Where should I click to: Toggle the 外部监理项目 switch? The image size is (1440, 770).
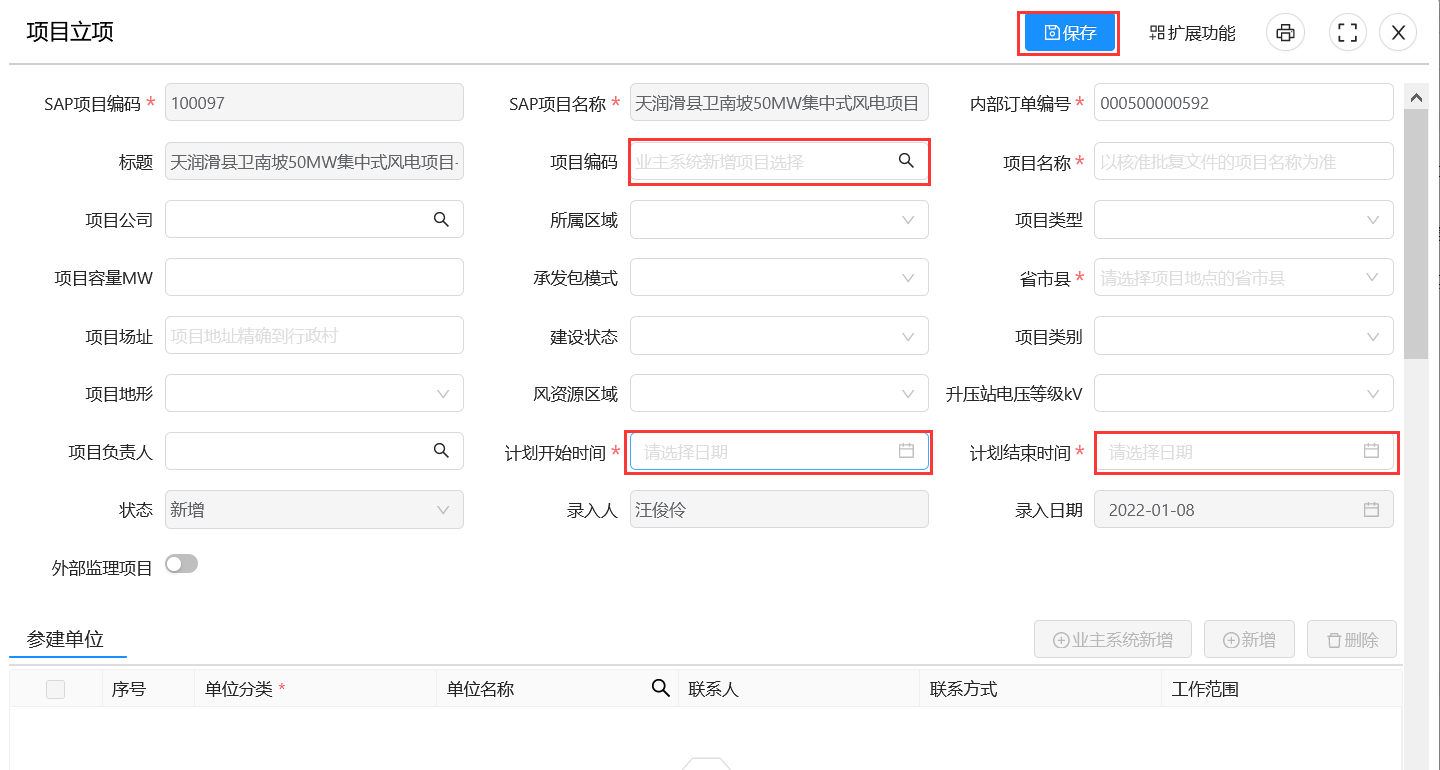click(182, 564)
